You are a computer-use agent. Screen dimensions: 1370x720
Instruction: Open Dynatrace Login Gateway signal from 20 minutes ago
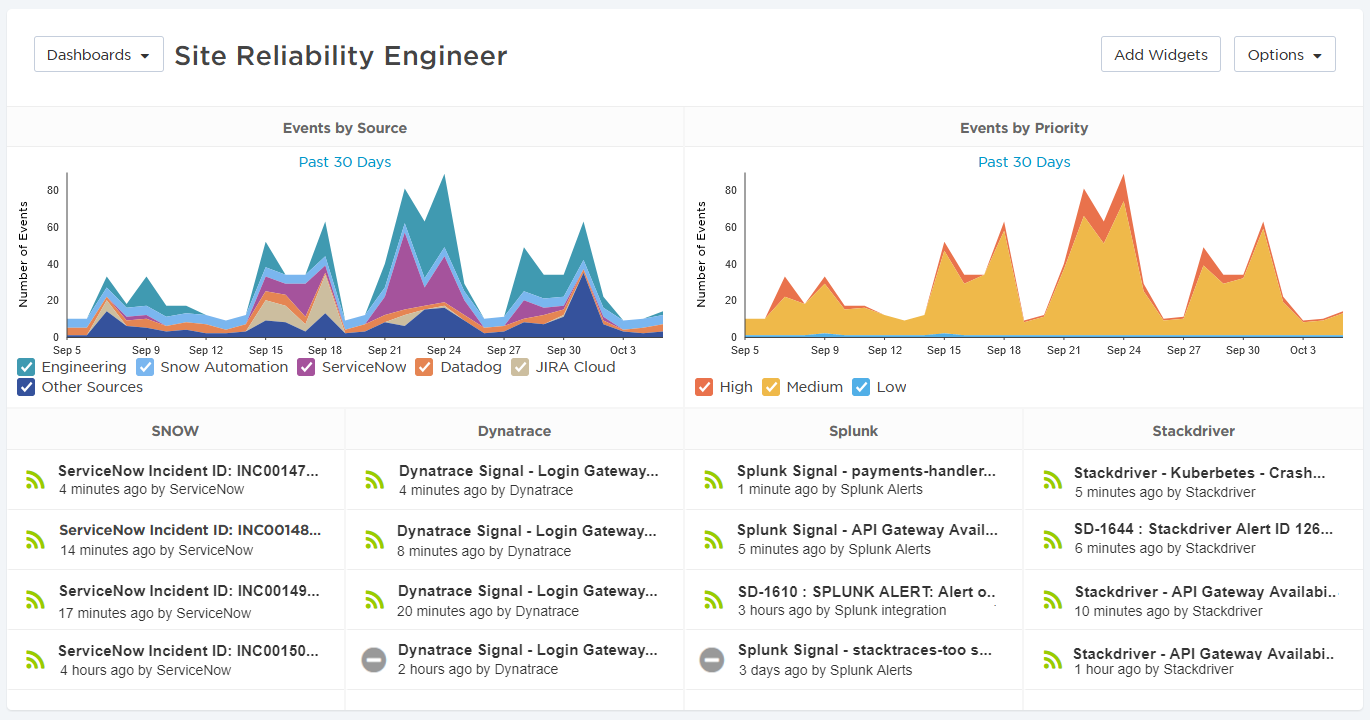[529, 591]
